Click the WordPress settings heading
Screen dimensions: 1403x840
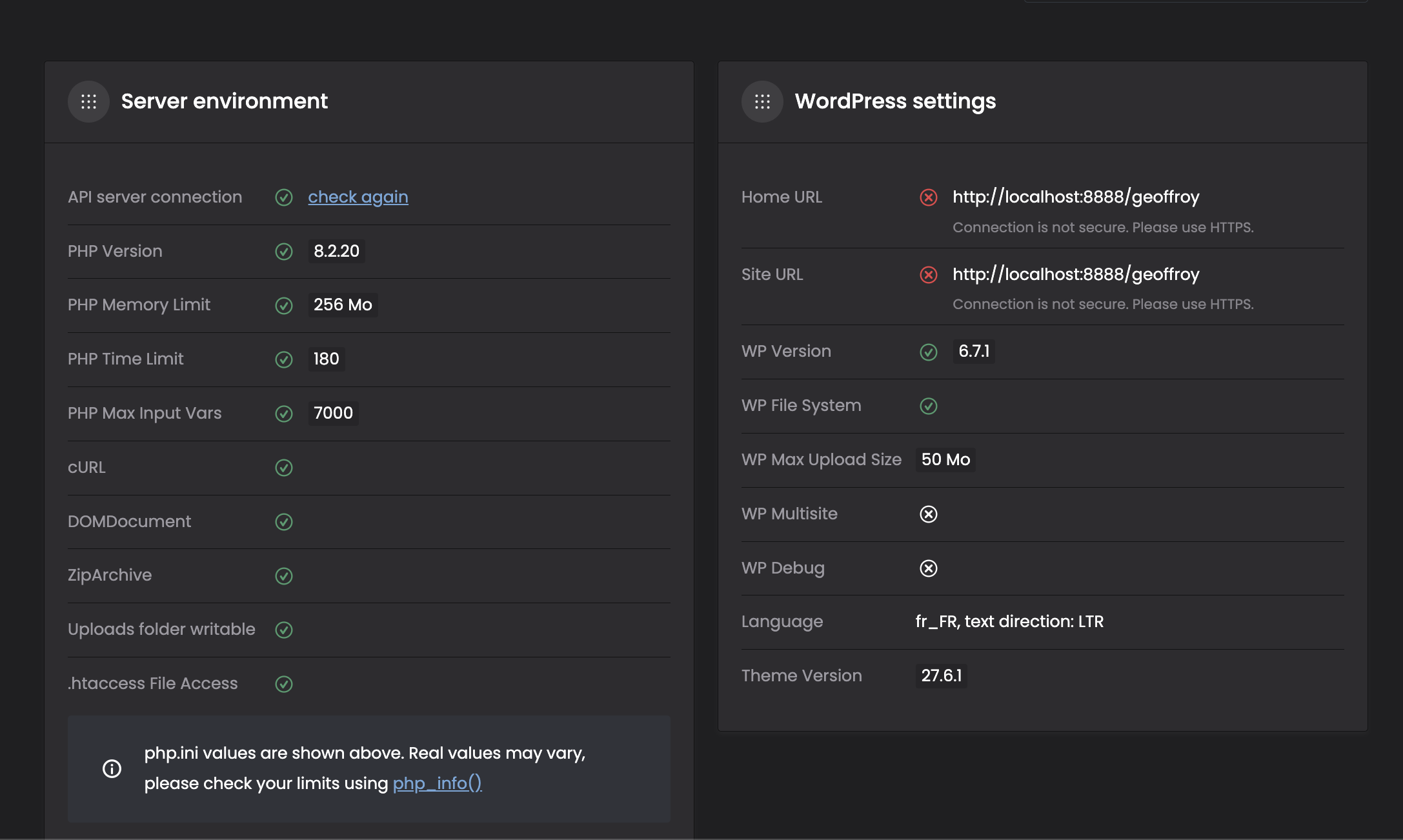895,101
